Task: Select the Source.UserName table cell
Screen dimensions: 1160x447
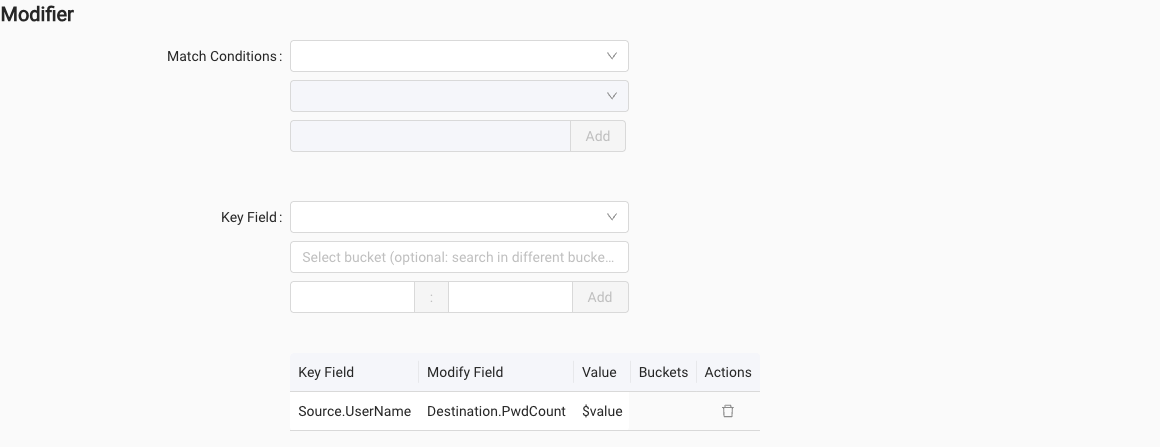Action: 354,411
